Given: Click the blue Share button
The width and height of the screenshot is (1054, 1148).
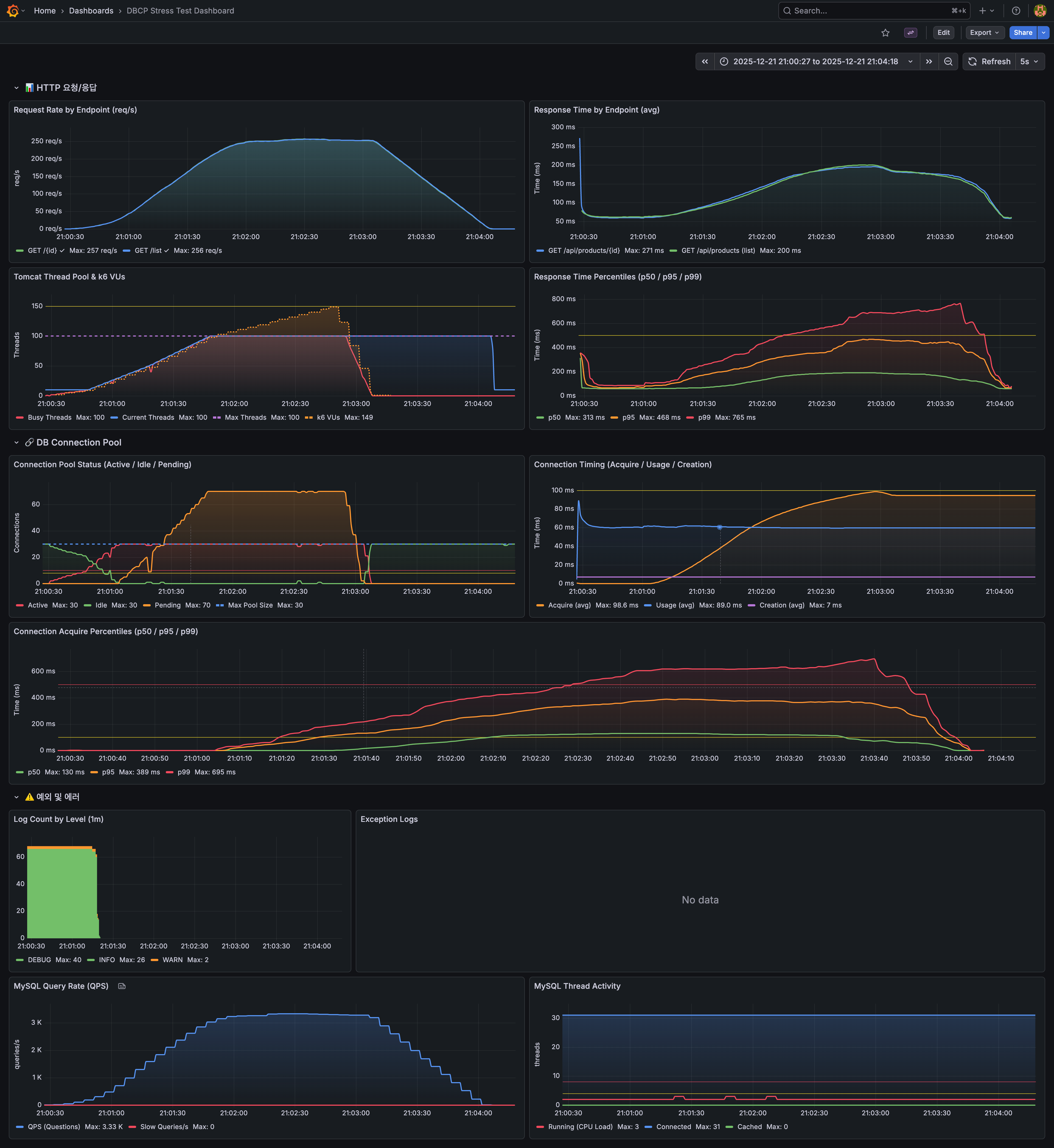Looking at the screenshot, I should click(x=1023, y=32).
